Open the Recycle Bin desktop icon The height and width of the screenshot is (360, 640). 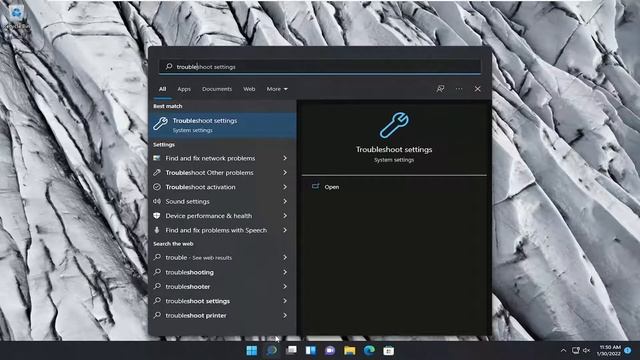tap(17, 17)
